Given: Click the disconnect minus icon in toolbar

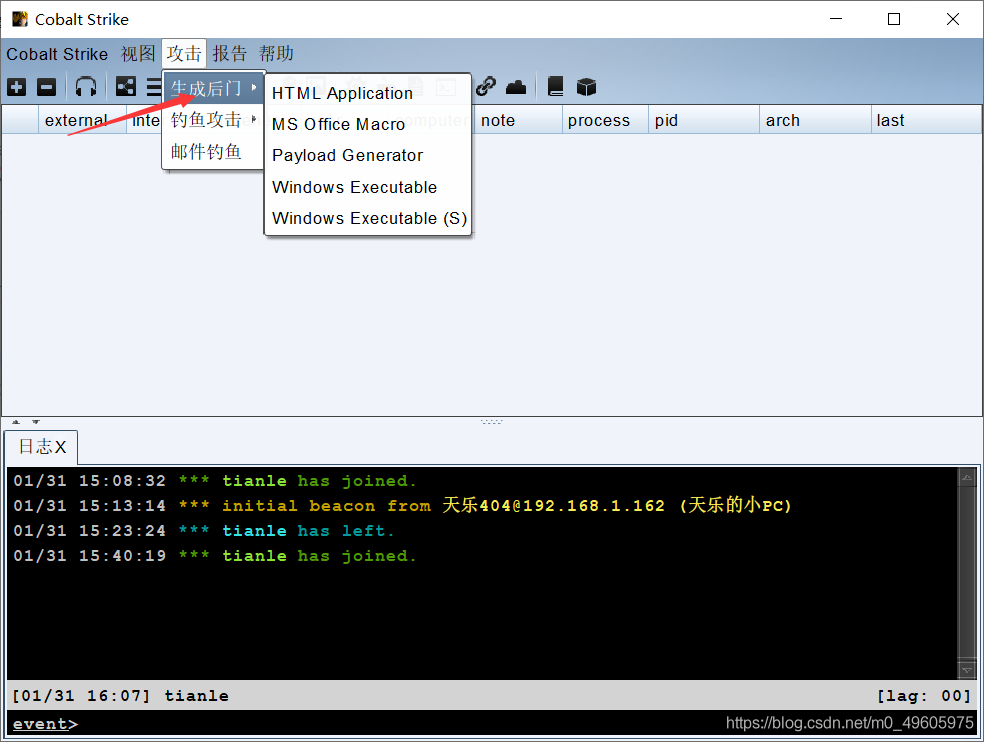Looking at the screenshot, I should [46, 87].
